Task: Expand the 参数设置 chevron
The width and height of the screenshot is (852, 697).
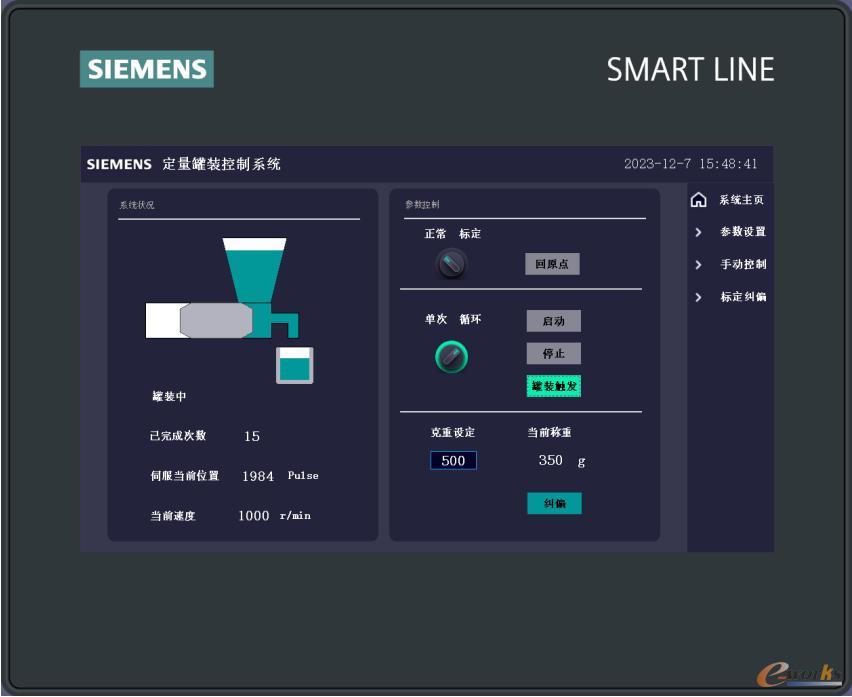Action: [698, 232]
